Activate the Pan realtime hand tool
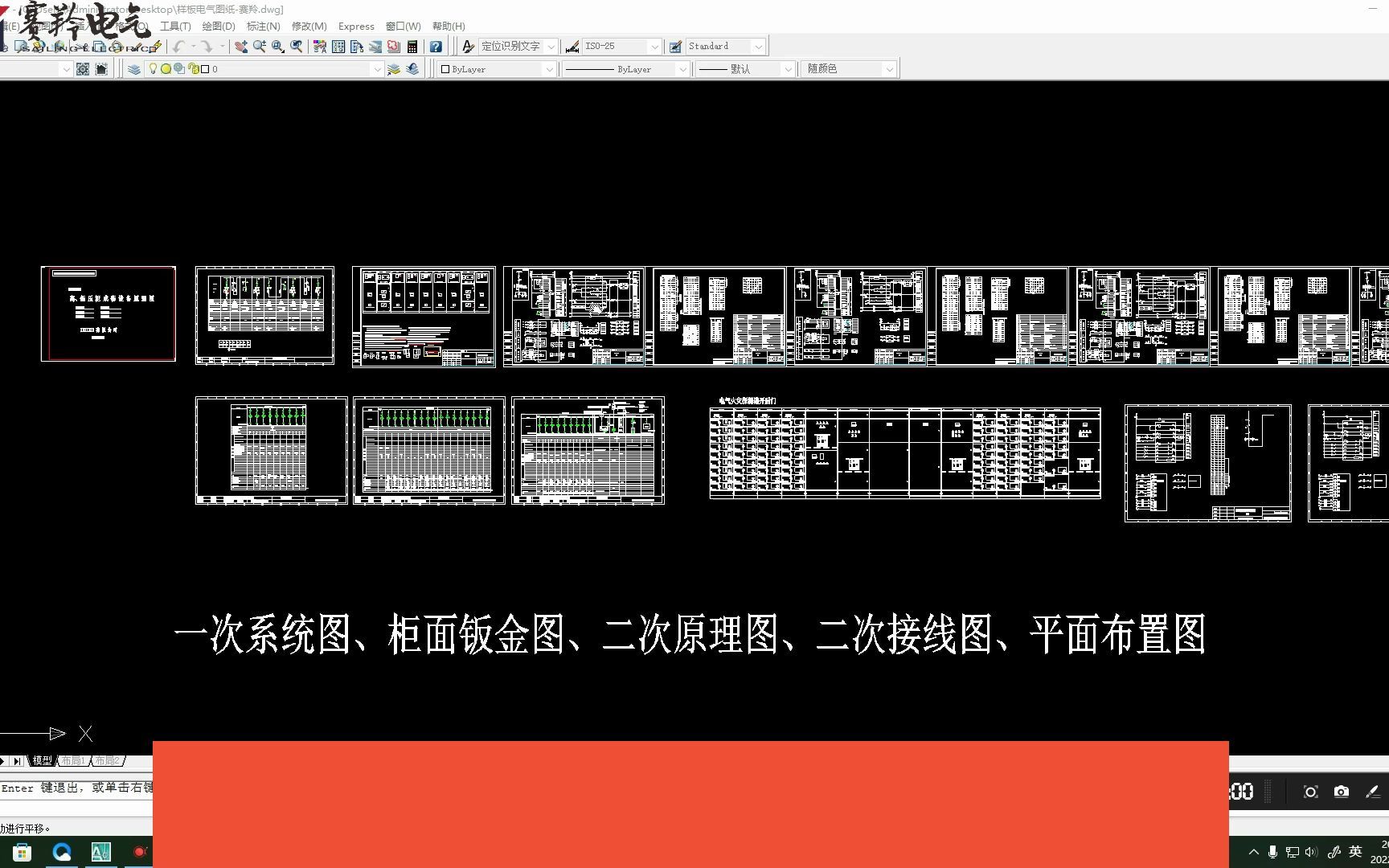The width and height of the screenshot is (1389, 868). click(x=241, y=47)
